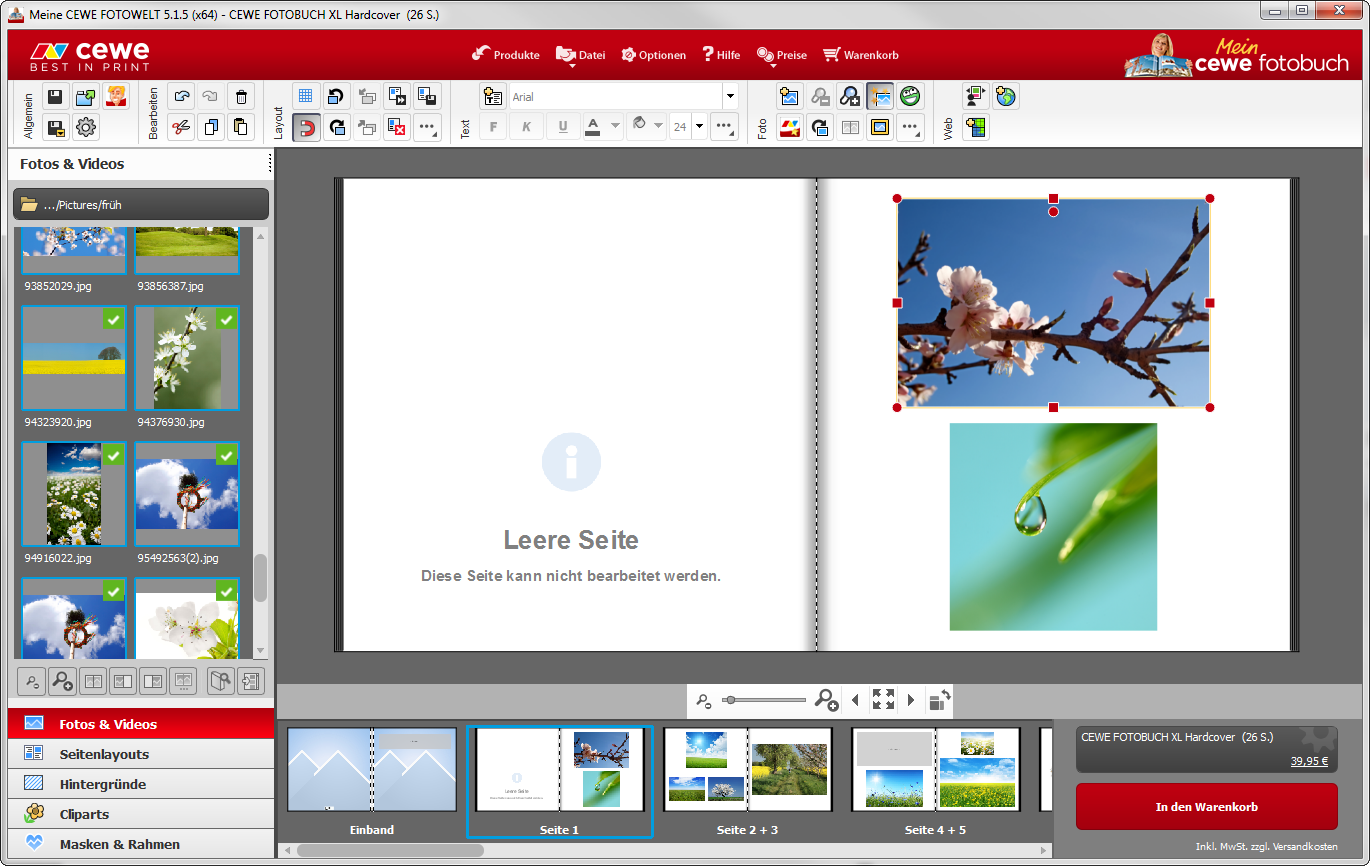Toggle the checkmark on photo 94376930.jpg

(227, 319)
